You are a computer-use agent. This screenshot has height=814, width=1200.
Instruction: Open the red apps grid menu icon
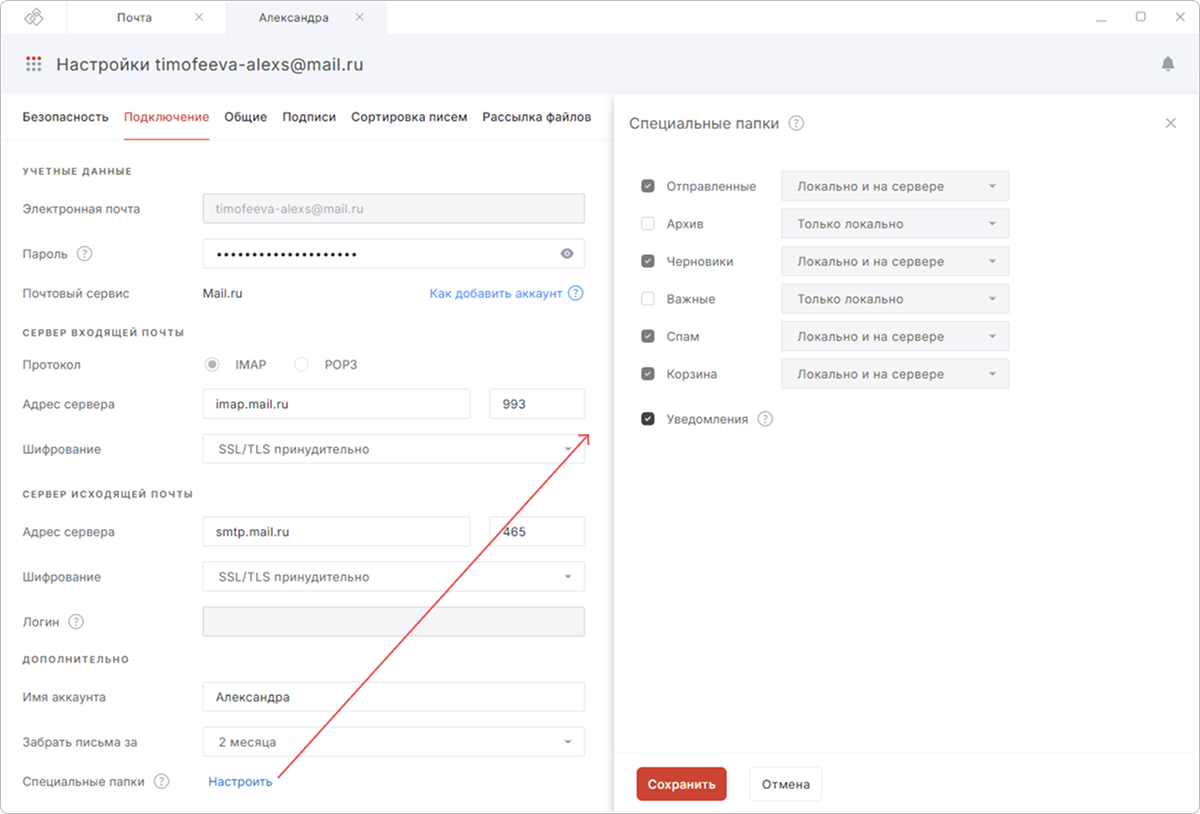coord(34,64)
